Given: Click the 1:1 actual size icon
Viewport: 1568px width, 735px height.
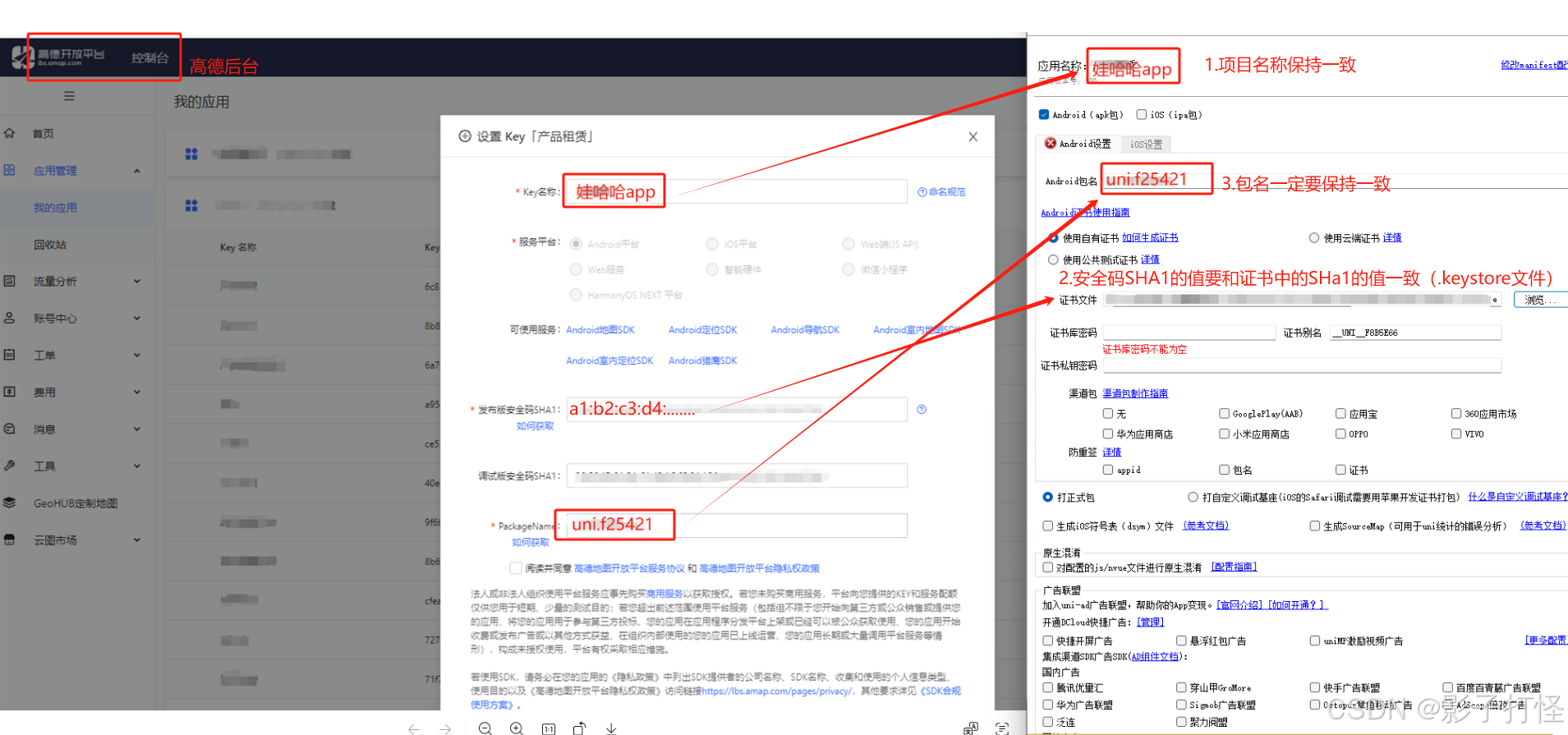Looking at the screenshot, I should click(x=549, y=728).
